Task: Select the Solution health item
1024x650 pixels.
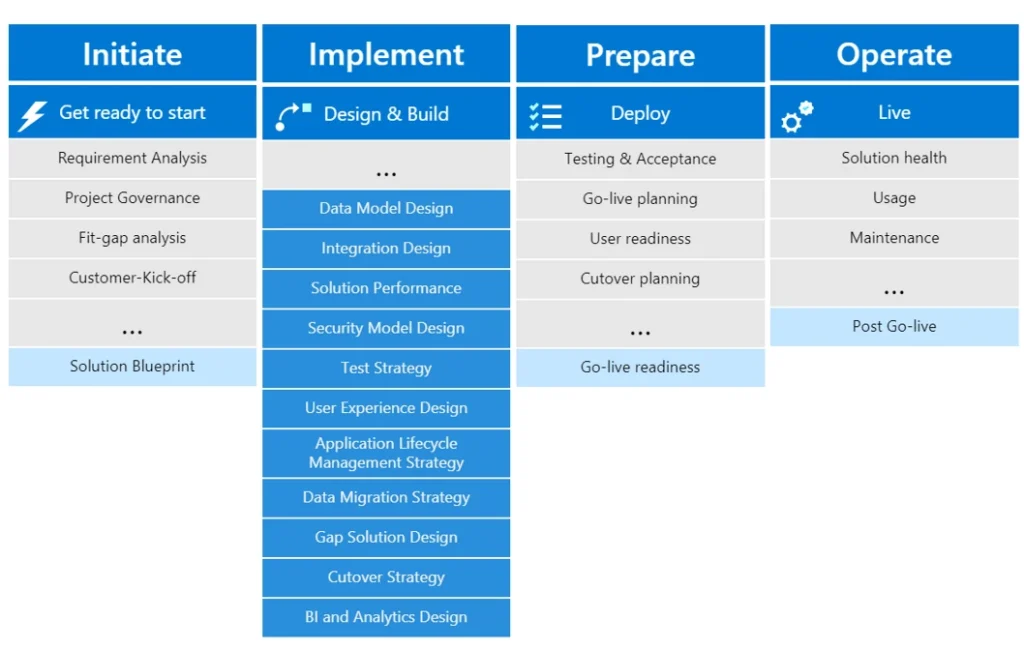Action: pos(894,159)
